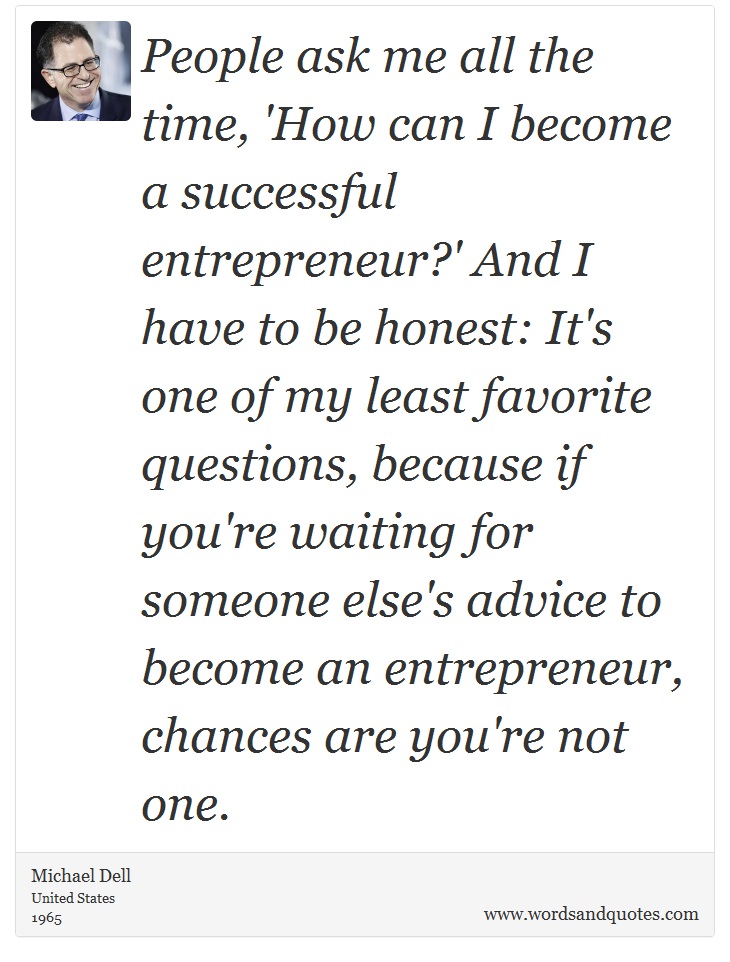
Task: Click the word 'successful' in the quote
Action: coord(289,192)
